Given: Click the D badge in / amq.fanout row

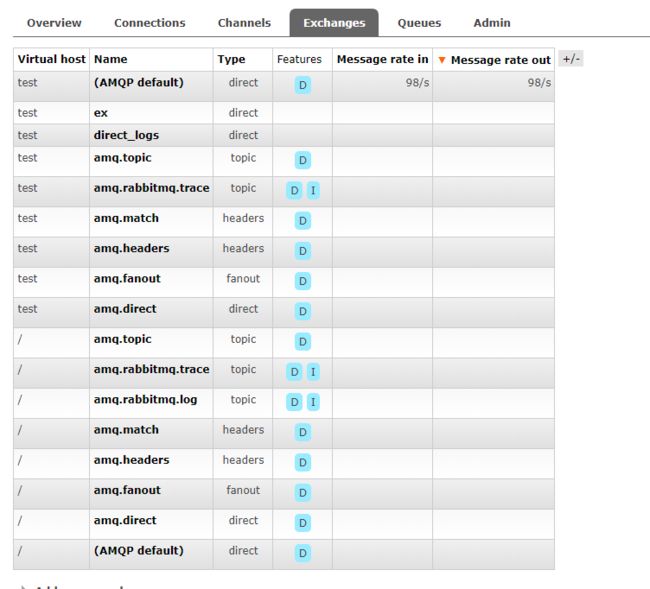Looking at the screenshot, I should [303, 493].
